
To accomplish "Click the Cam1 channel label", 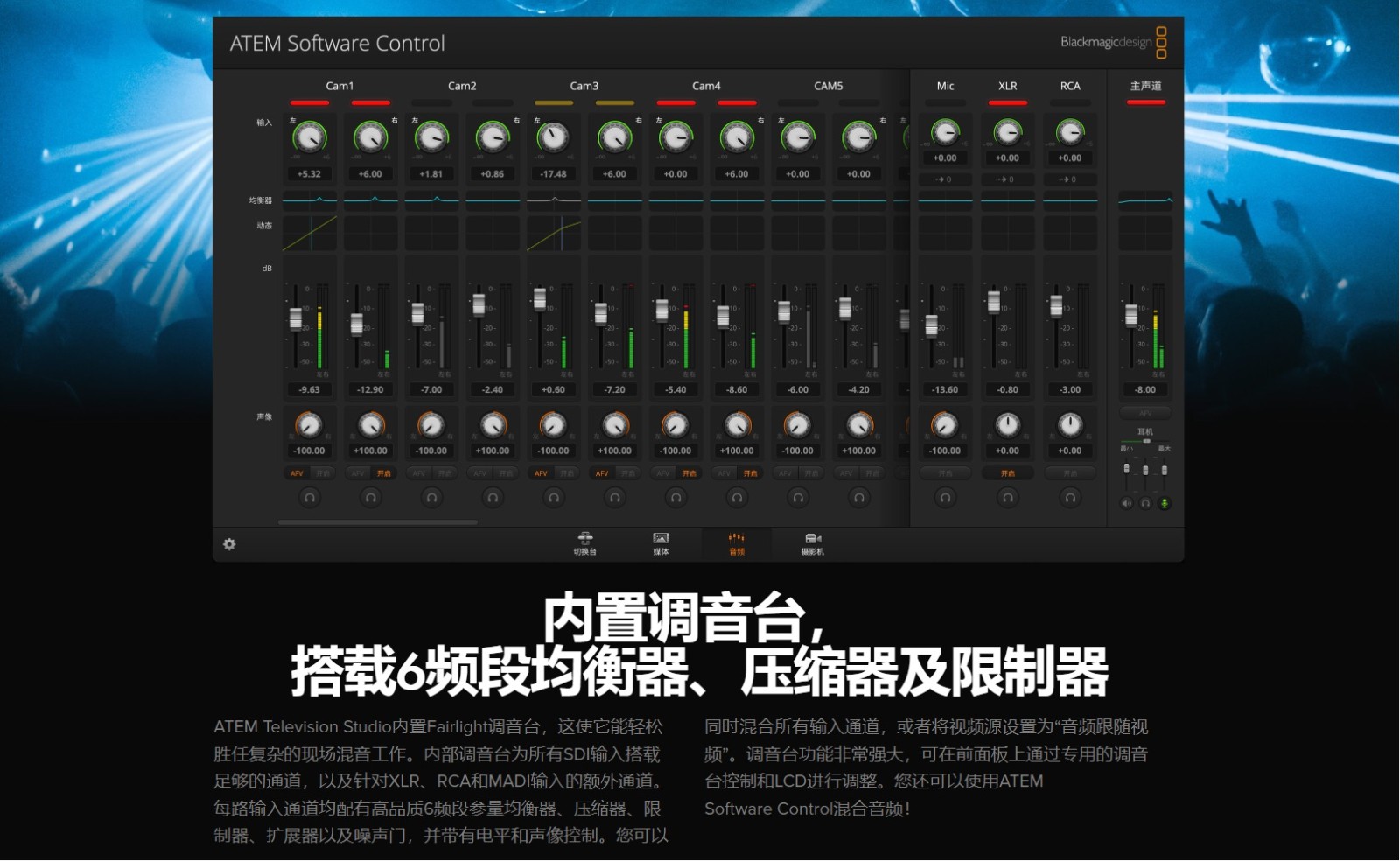I will pos(340,86).
